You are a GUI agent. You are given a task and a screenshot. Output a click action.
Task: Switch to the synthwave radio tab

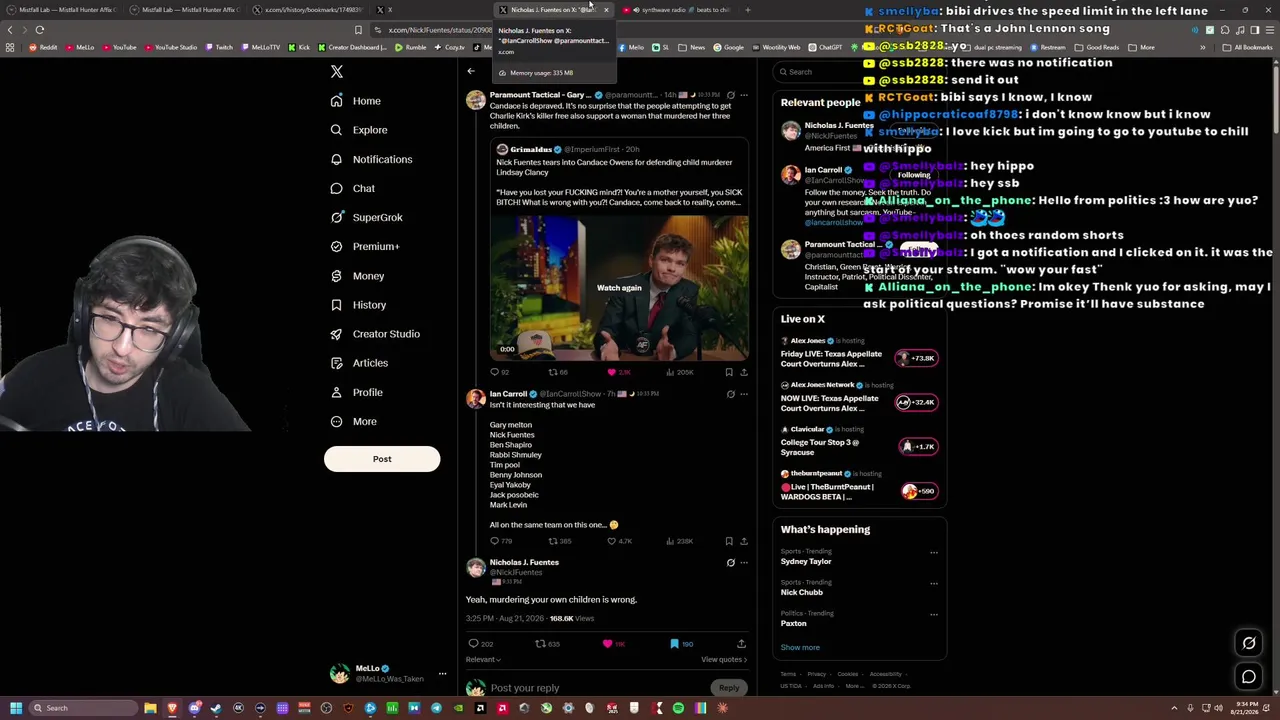pos(676,10)
